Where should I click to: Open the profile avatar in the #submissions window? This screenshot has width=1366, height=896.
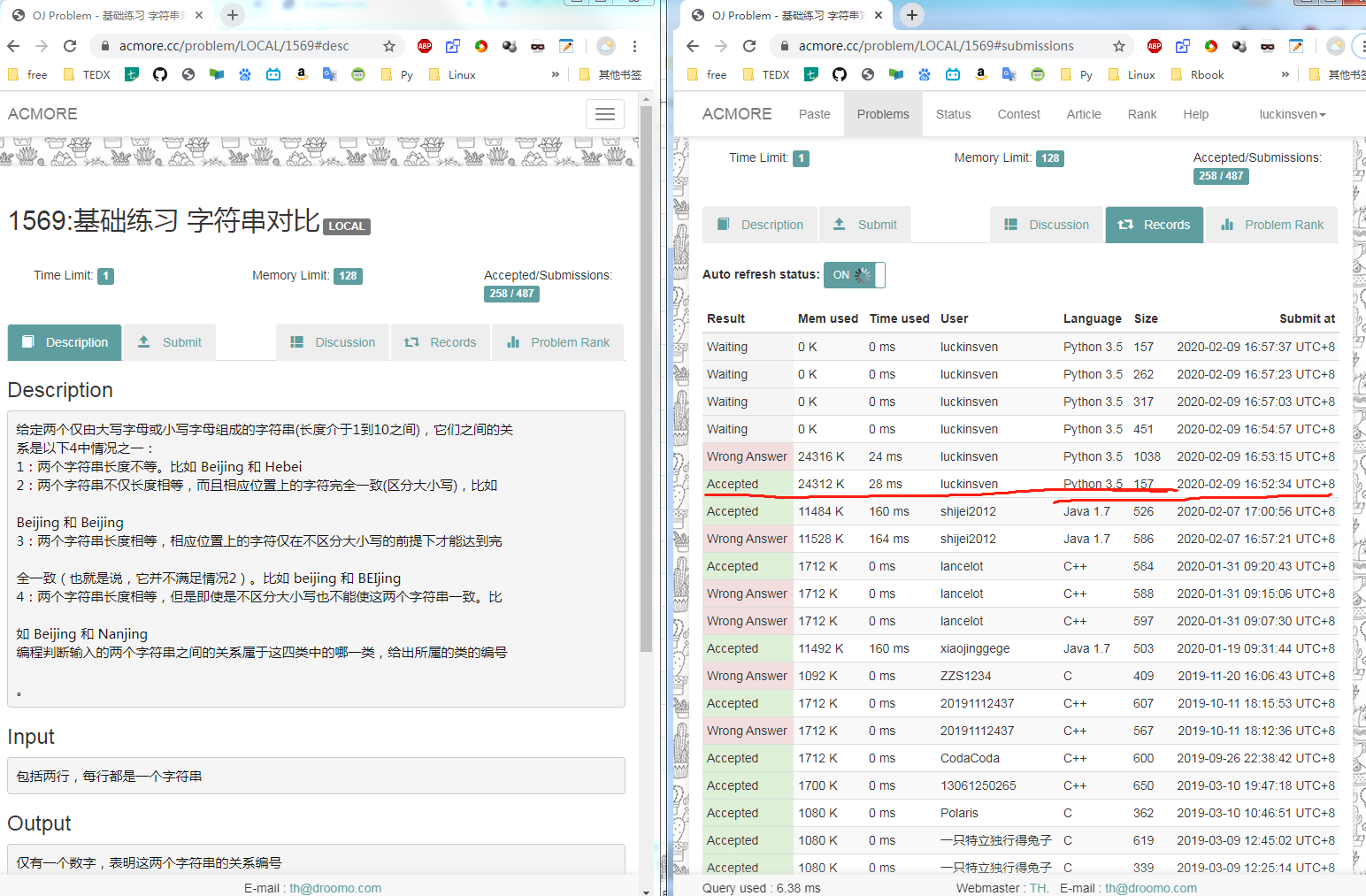click(1336, 46)
